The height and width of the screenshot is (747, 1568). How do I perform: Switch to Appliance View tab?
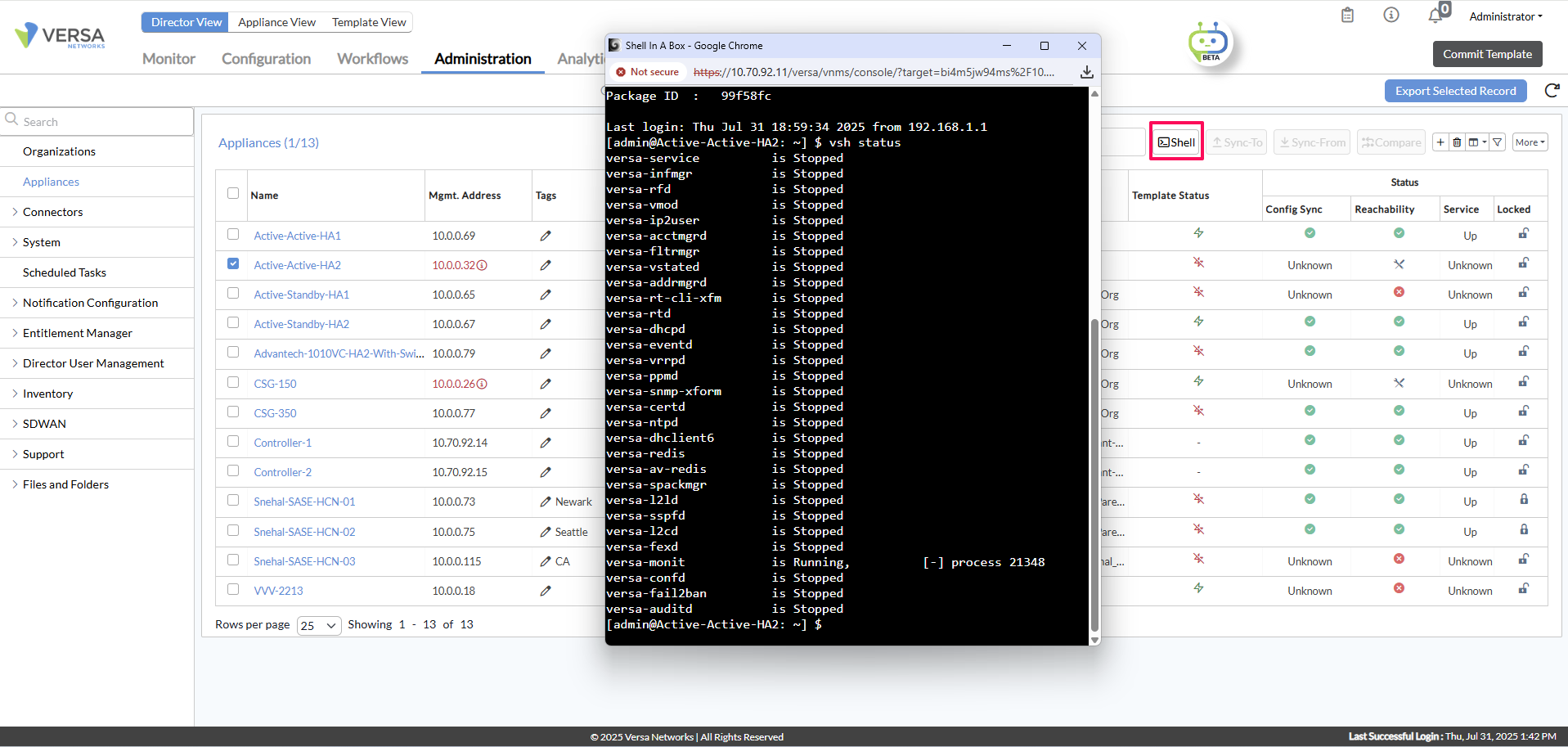click(x=276, y=22)
